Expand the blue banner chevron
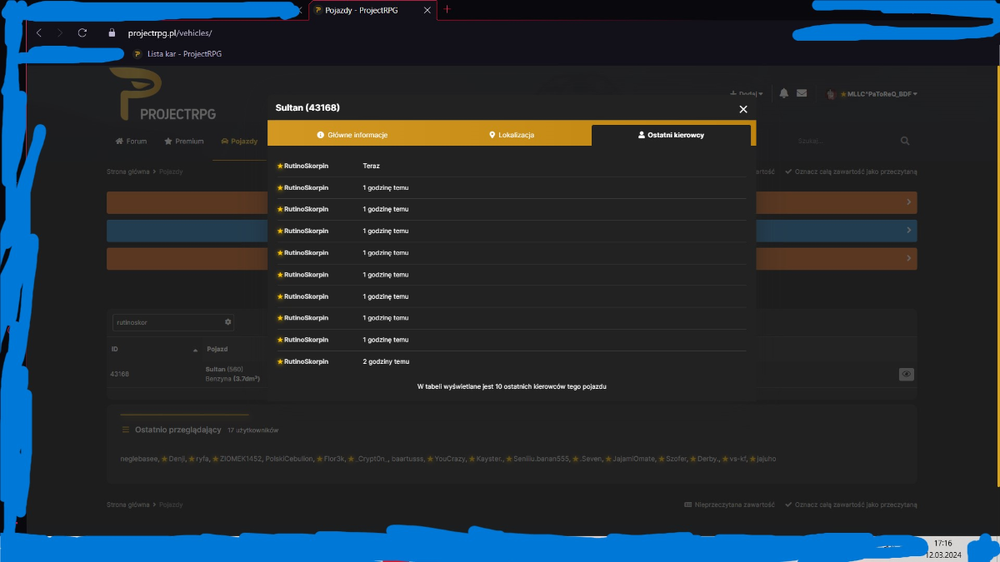The height and width of the screenshot is (562, 1000). [x=909, y=230]
